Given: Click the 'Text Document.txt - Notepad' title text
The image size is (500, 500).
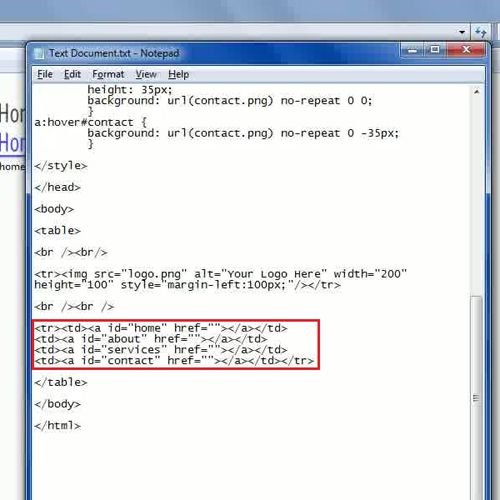Looking at the screenshot, I should click(114, 53).
